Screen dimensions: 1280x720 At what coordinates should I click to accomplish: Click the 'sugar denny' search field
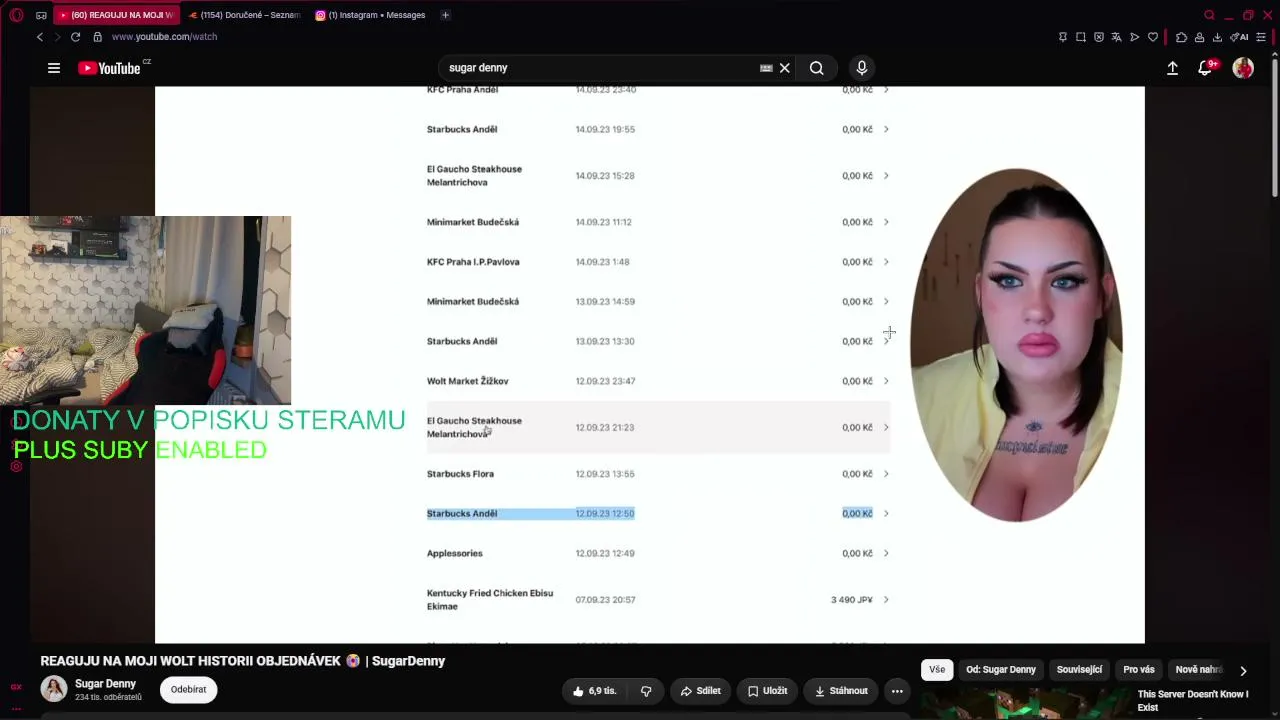pos(600,68)
